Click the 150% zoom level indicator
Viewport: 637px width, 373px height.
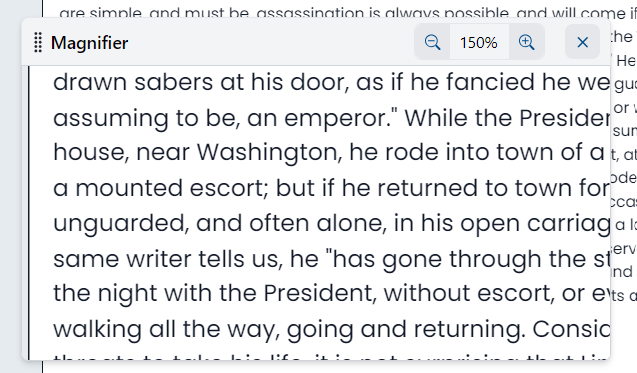tap(479, 43)
